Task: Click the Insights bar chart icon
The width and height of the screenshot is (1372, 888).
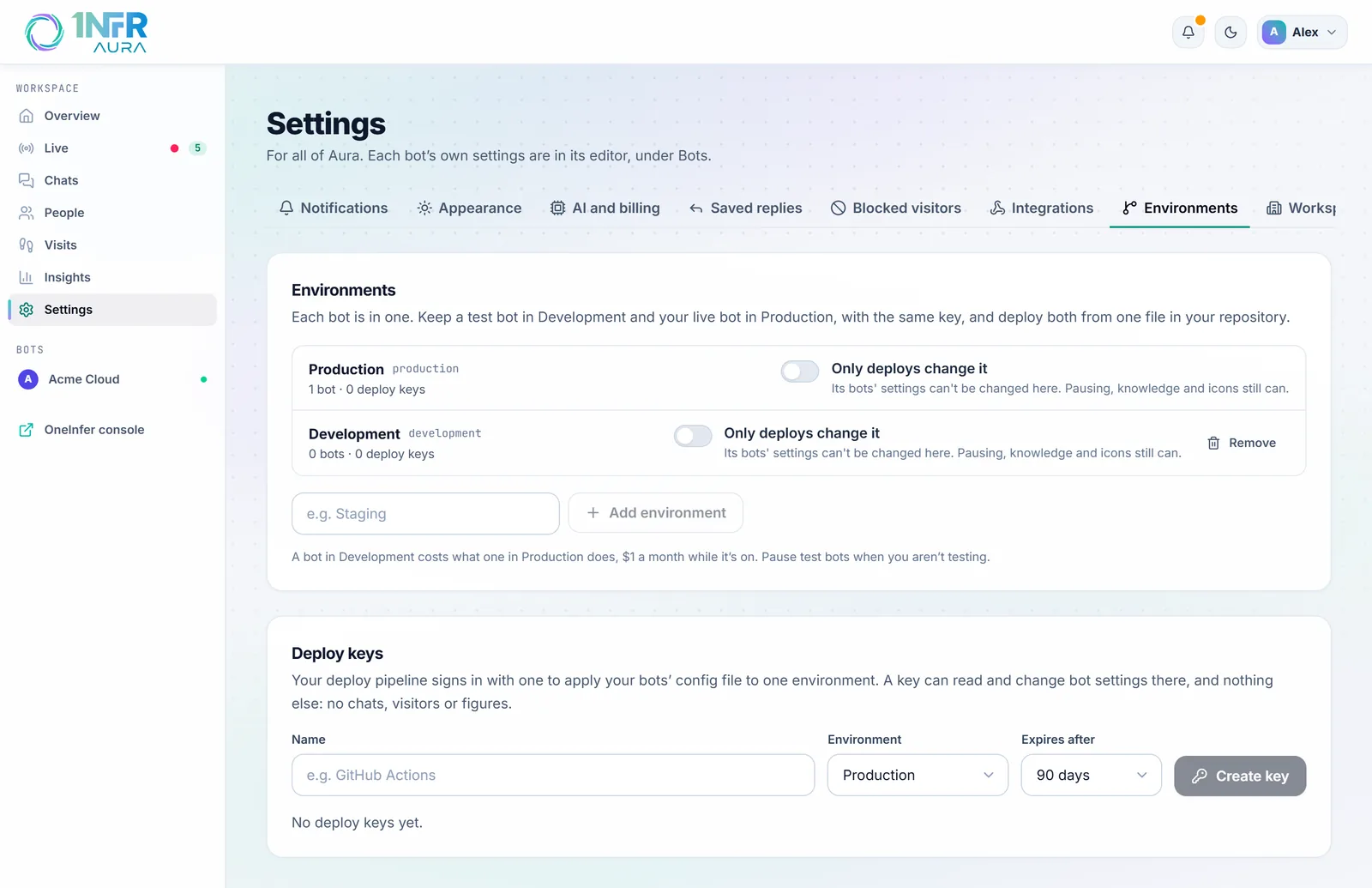Action: [27, 277]
